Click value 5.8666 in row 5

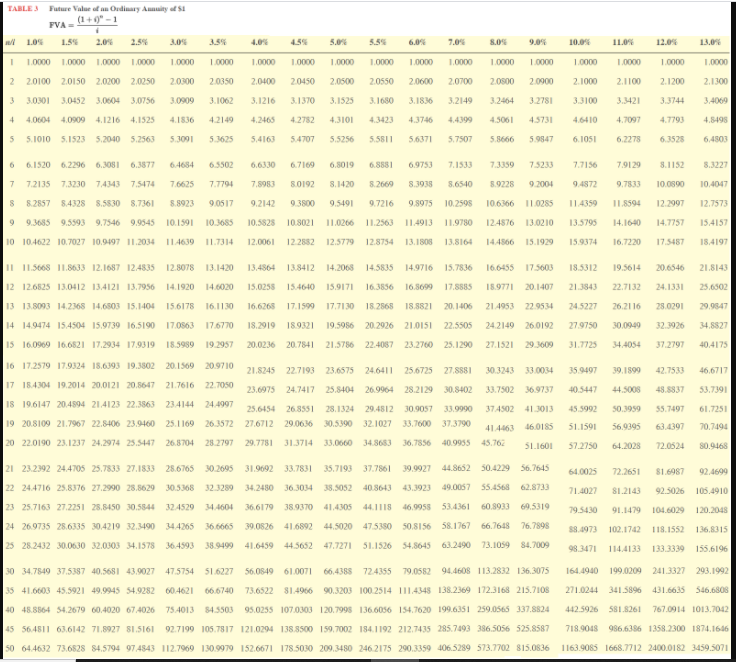coord(502,139)
